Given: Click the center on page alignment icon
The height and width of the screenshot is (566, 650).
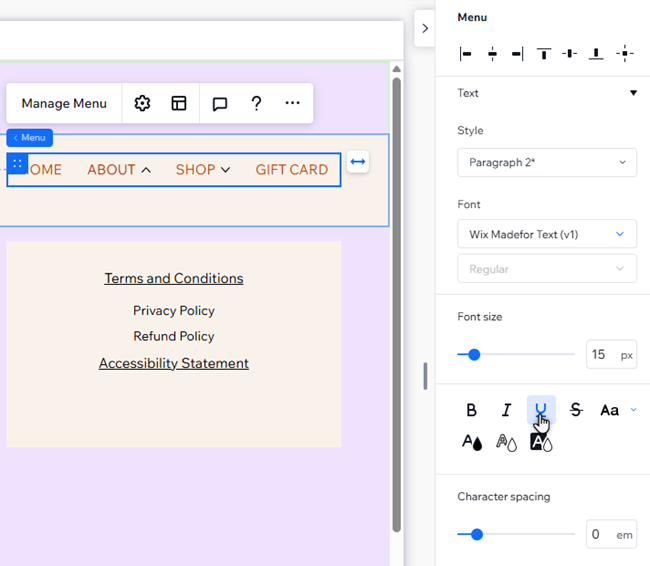Looking at the screenshot, I should click(x=624, y=54).
